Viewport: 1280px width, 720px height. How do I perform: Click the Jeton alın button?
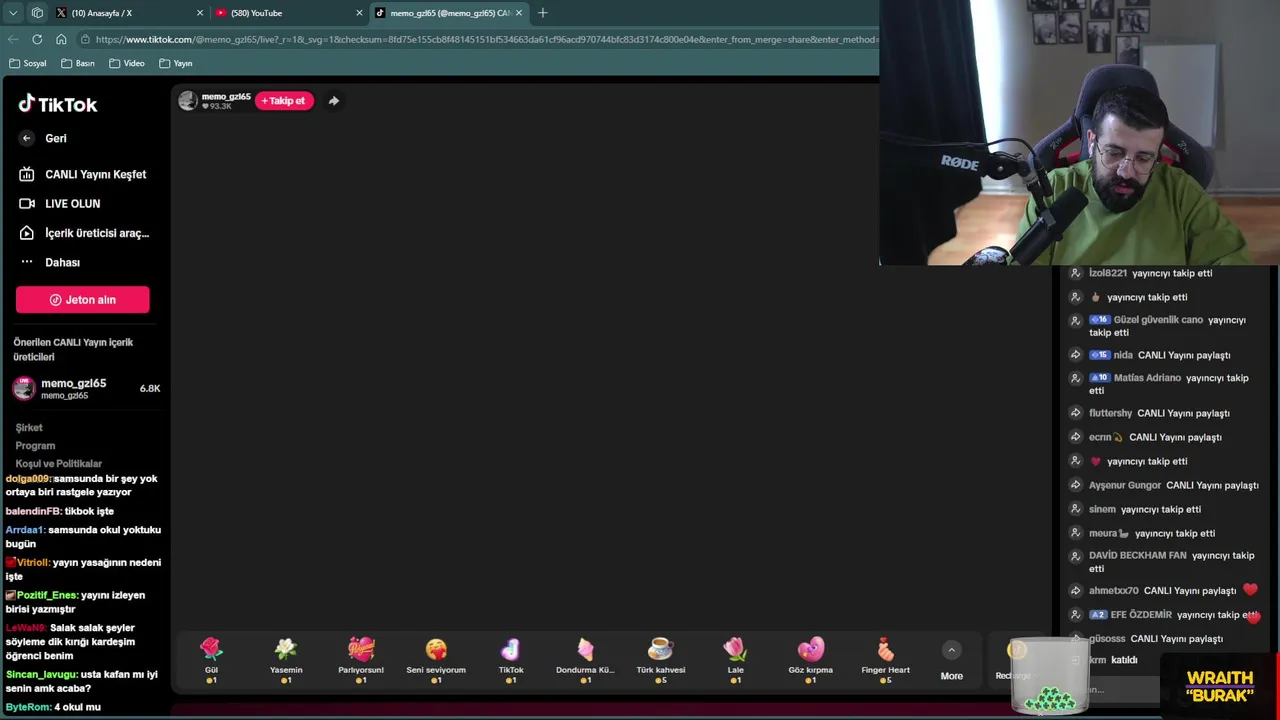click(x=82, y=300)
